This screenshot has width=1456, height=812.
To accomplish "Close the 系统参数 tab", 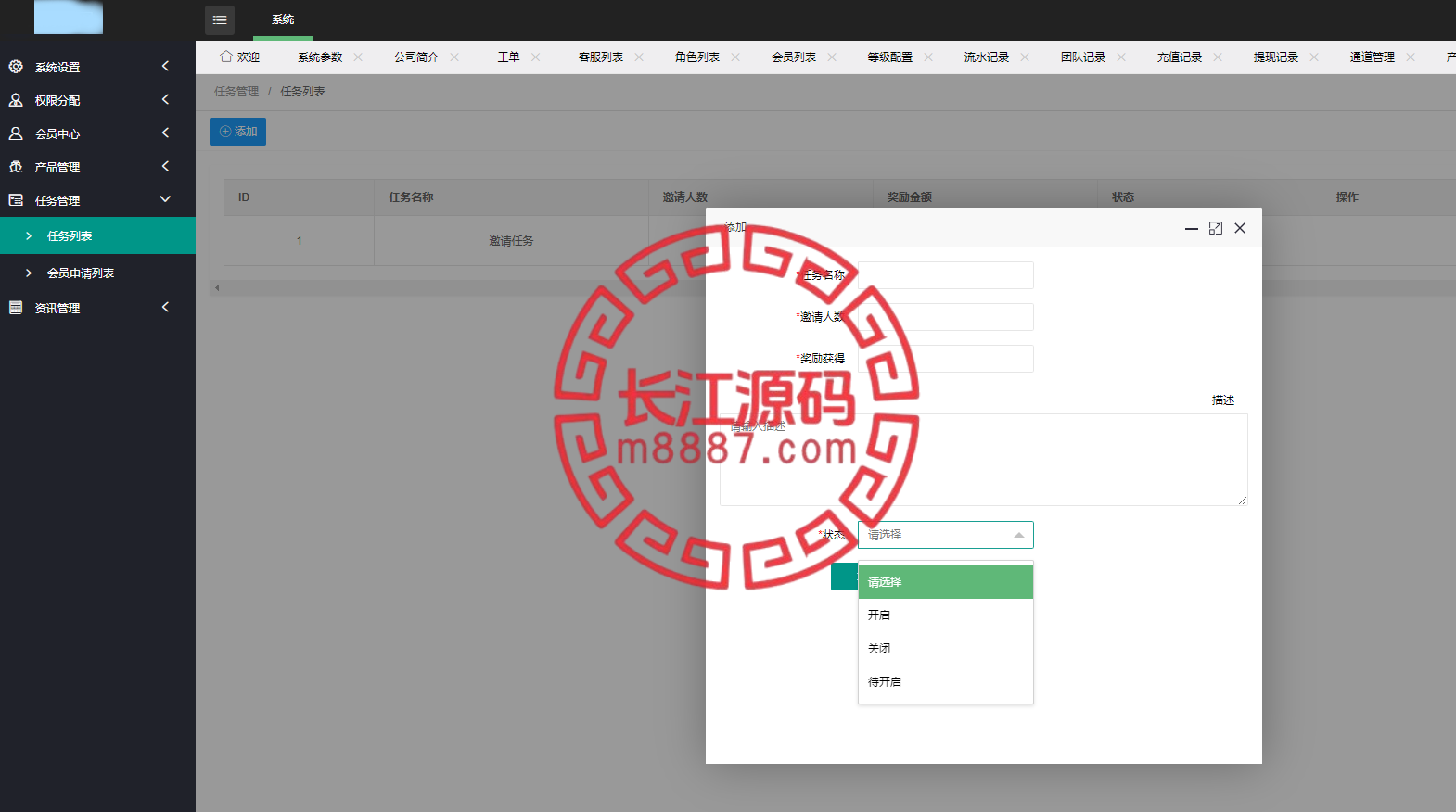I will click(358, 57).
